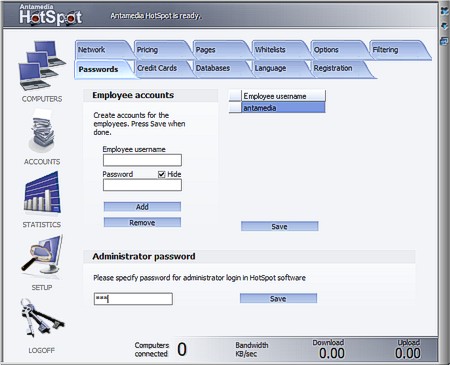Open the Accounts papers icon
450x365 pixels.
[41, 133]
